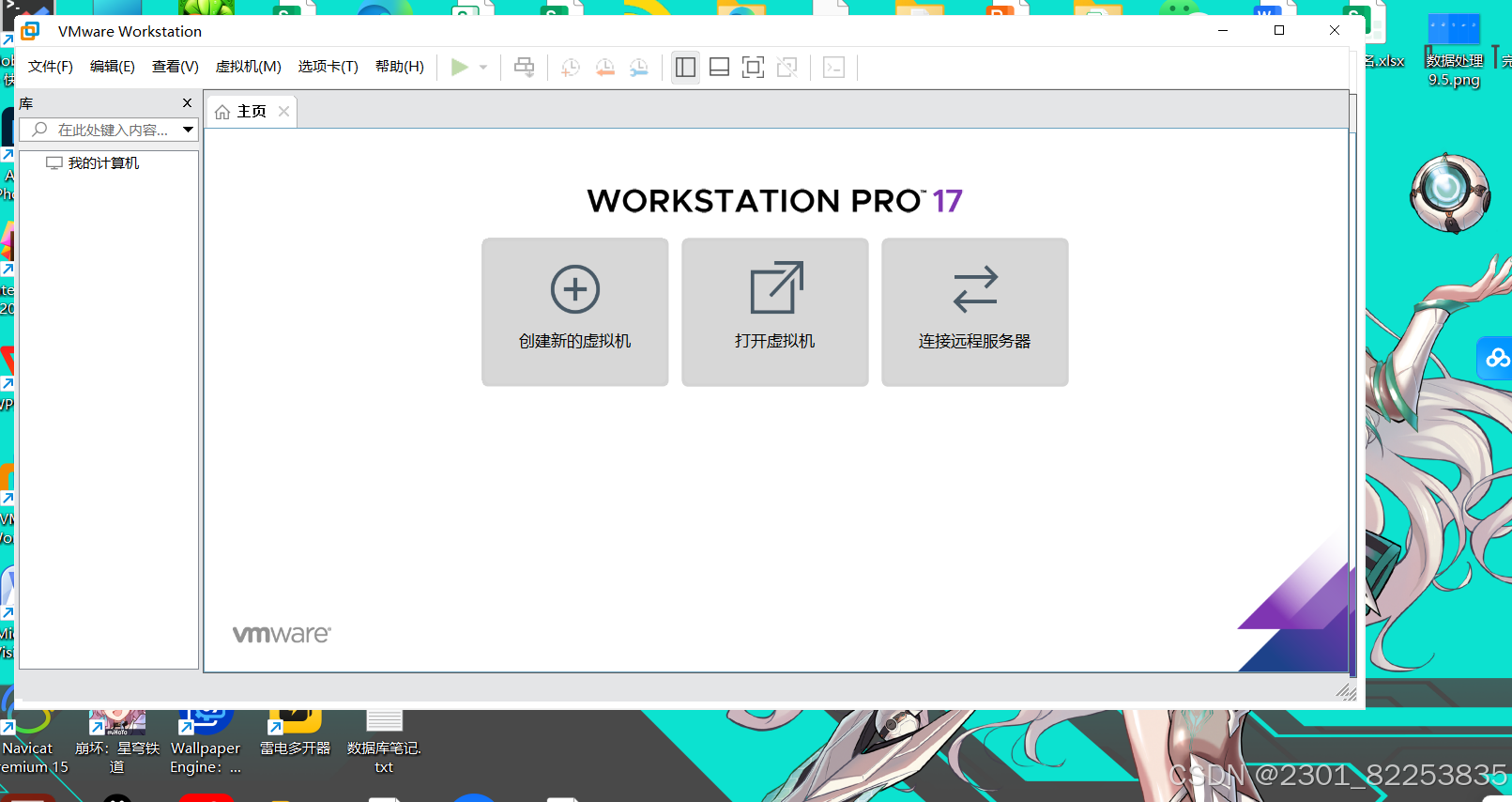Open the snapshot manager toolbar icon
The image size is (1512, 802).
(639, 68)
